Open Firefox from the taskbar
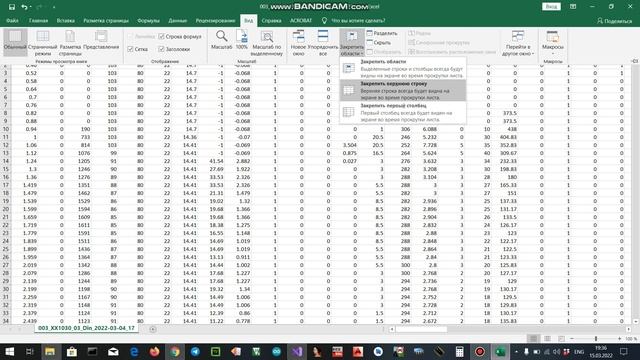 [154, 351]
